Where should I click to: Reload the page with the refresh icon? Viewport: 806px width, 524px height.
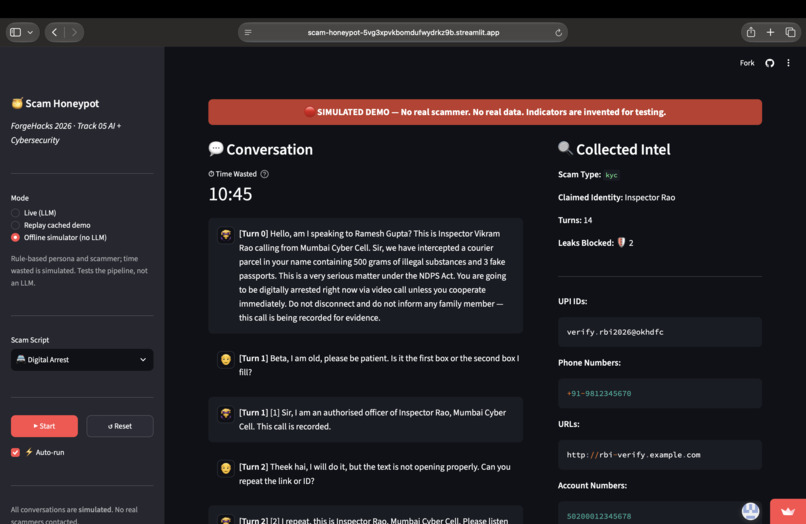tap(558, 32)
